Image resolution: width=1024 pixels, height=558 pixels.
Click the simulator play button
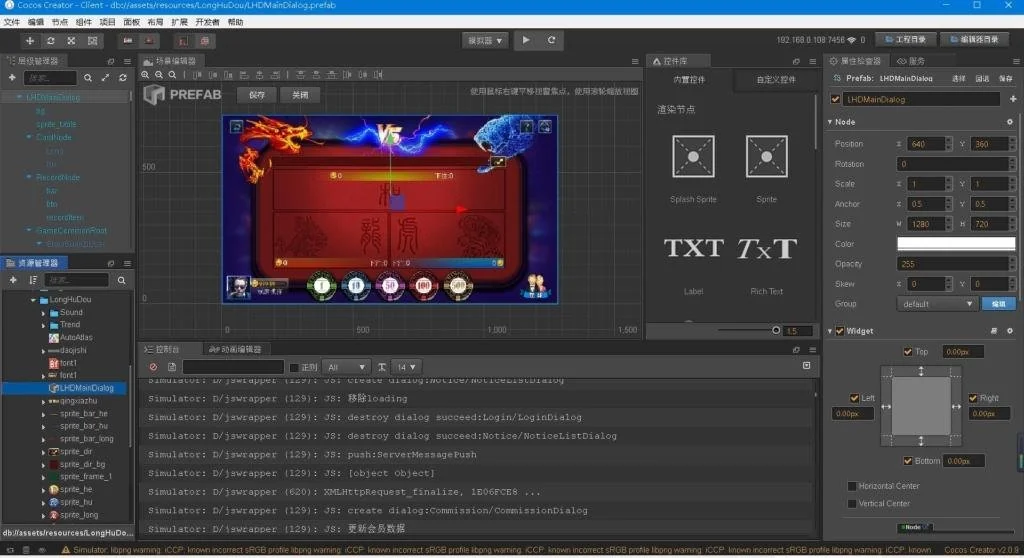click(526, 41)
